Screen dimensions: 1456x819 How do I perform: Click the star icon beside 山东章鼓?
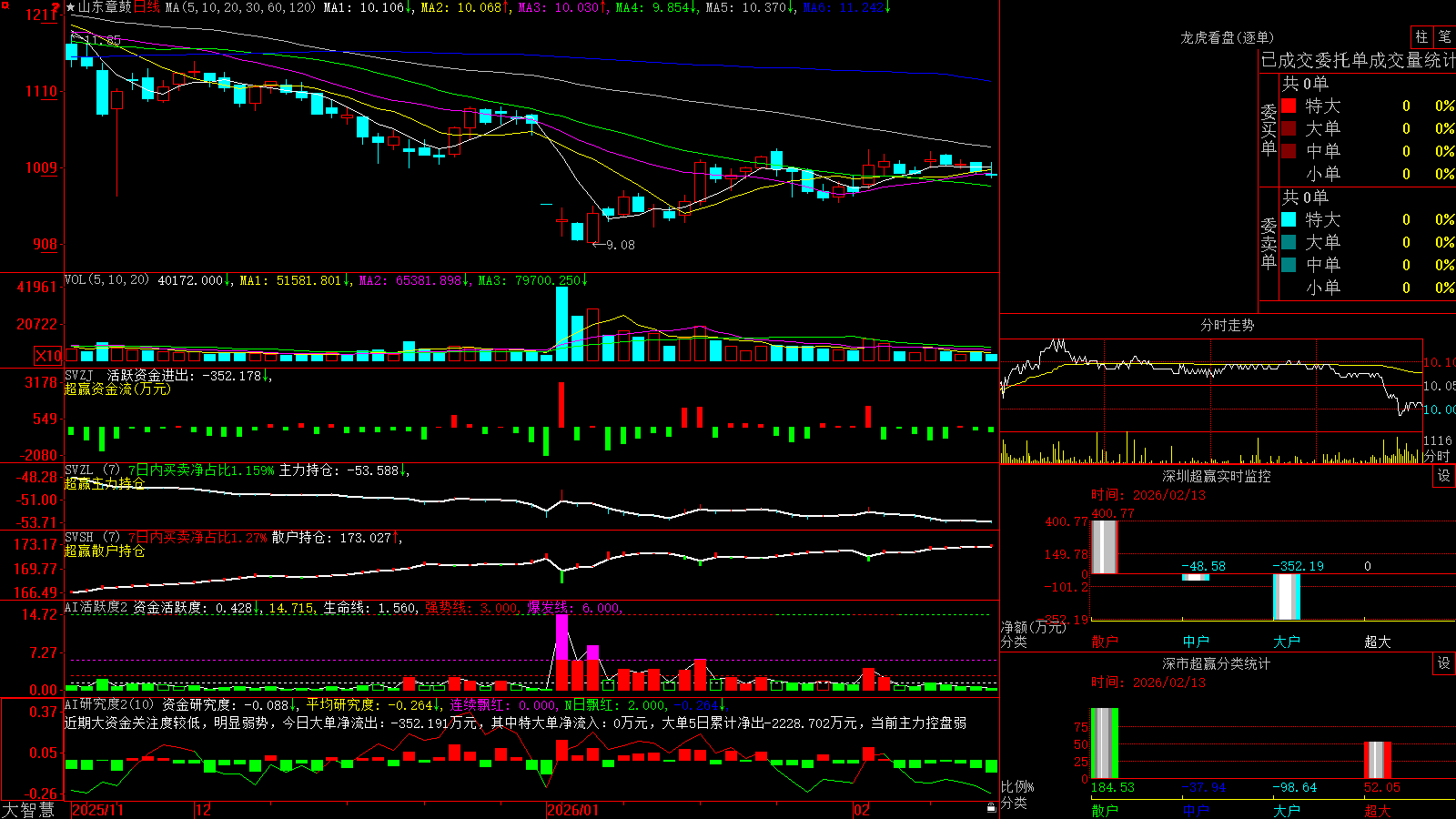(71, 7)
